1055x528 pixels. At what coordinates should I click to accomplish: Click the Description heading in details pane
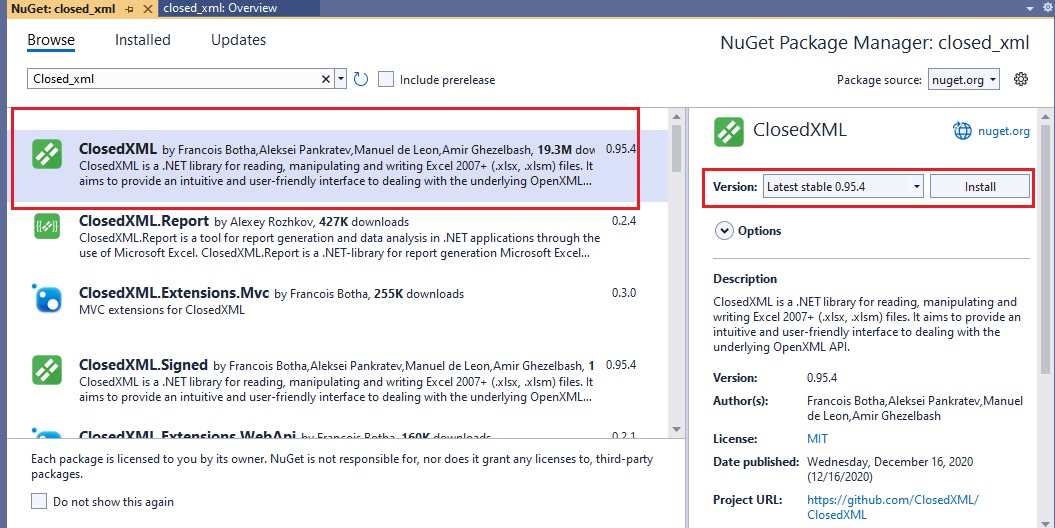click(745, 278)
